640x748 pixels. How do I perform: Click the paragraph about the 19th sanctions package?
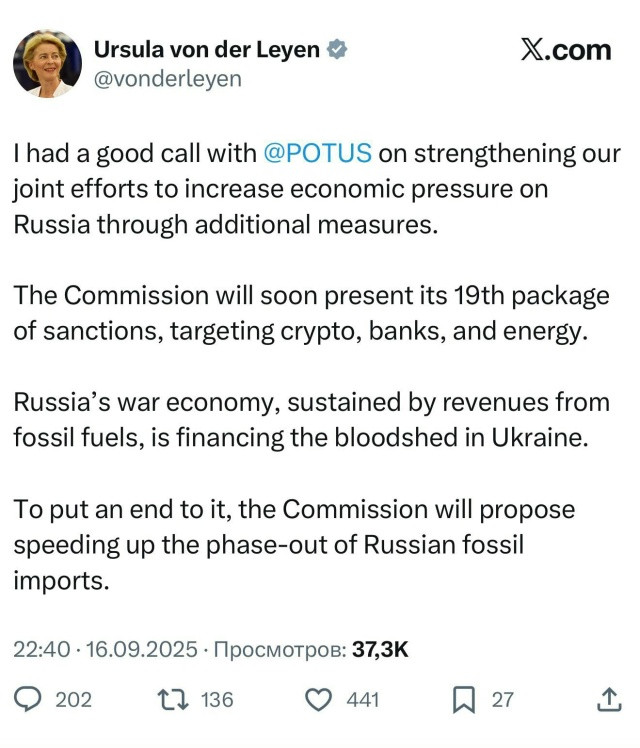click(x=310, y=314)
